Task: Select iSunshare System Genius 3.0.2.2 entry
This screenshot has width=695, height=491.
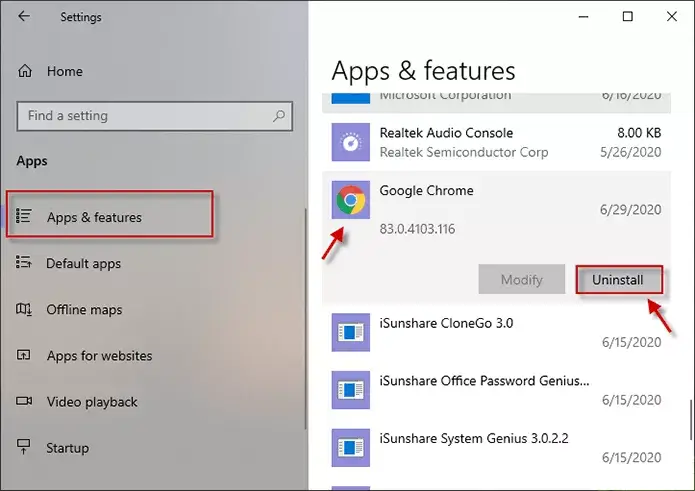Action: 496,448
